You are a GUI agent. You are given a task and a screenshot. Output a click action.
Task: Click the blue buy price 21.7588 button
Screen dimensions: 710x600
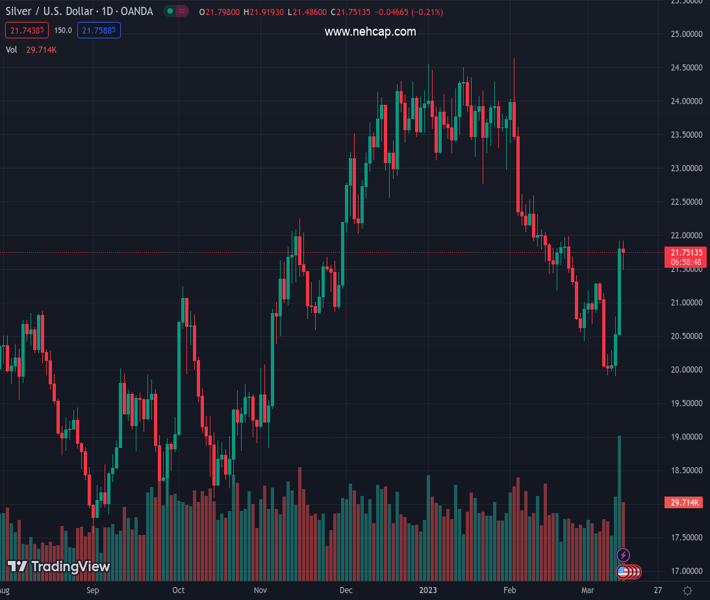99,30
